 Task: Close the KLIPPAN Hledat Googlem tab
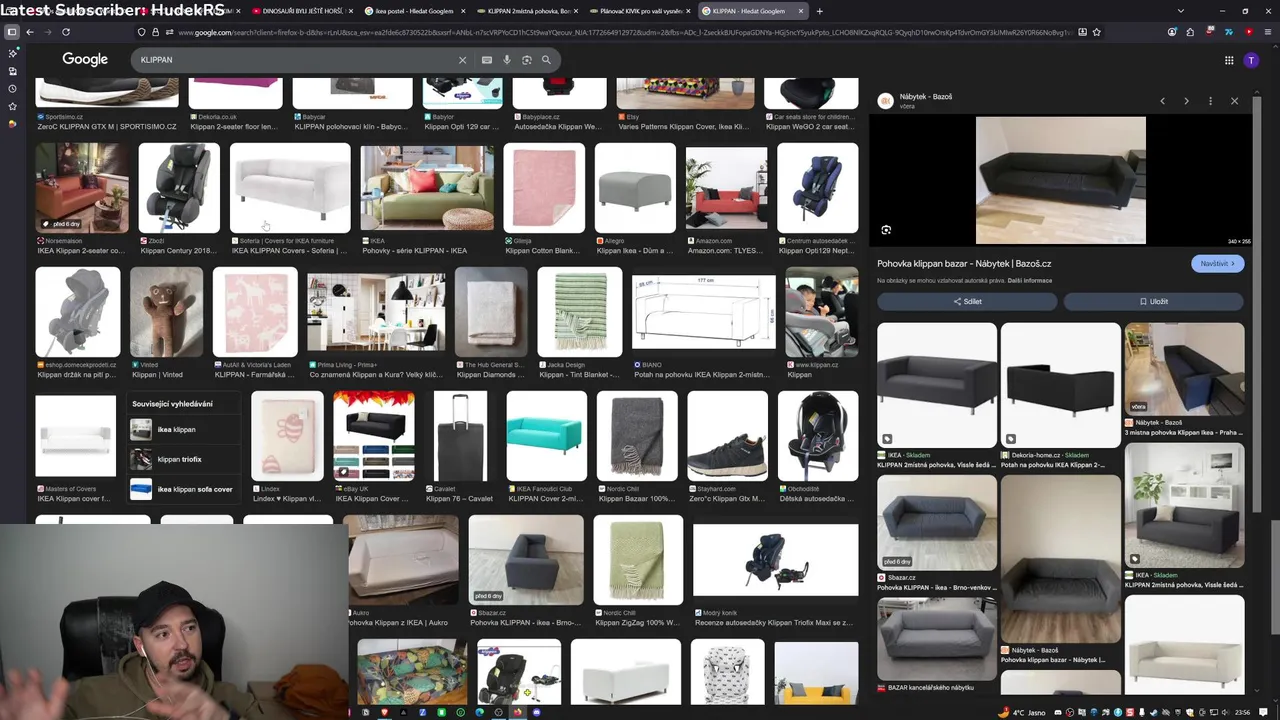click(800, 11)
